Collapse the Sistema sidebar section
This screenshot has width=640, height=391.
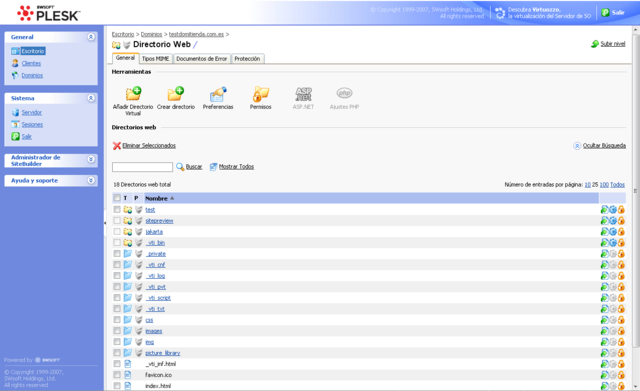91,98
